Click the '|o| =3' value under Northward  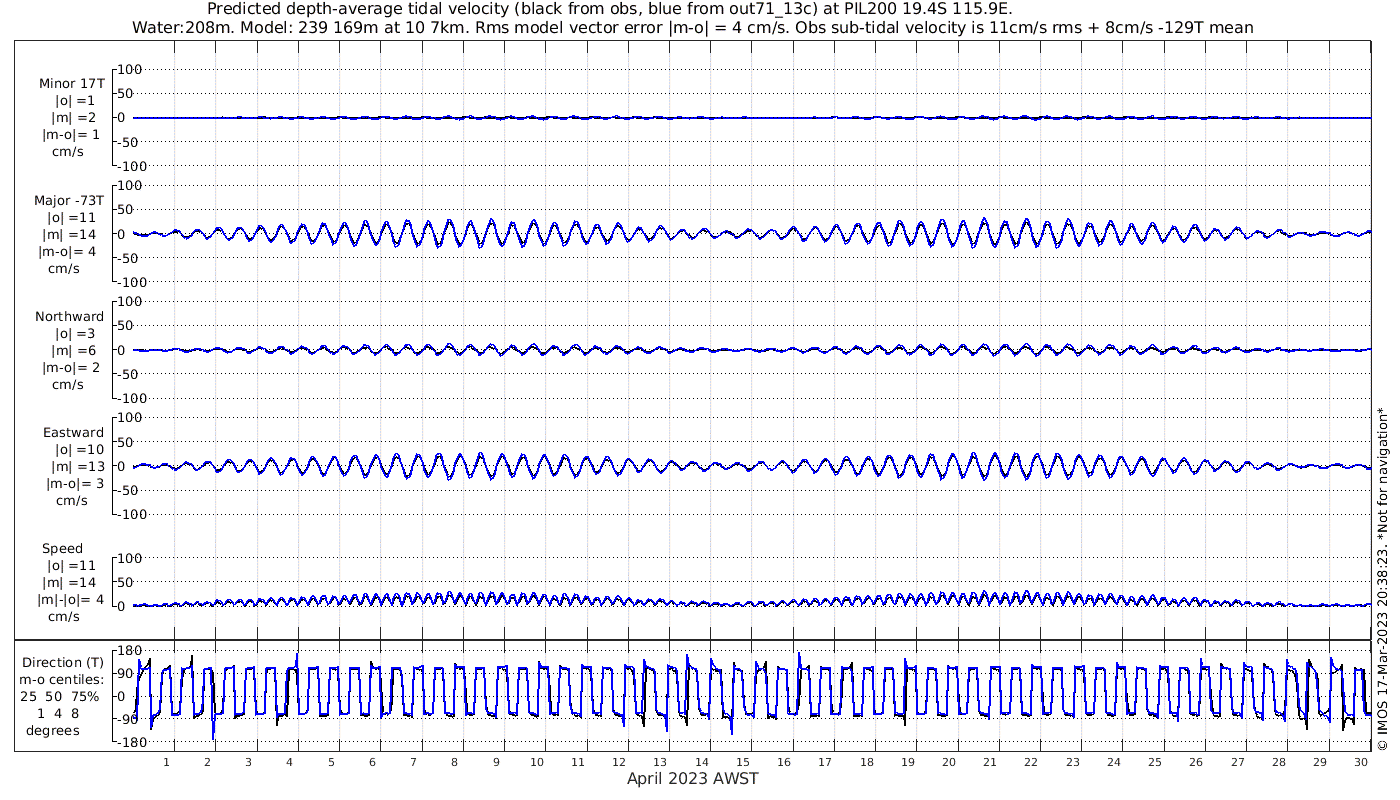75,333
